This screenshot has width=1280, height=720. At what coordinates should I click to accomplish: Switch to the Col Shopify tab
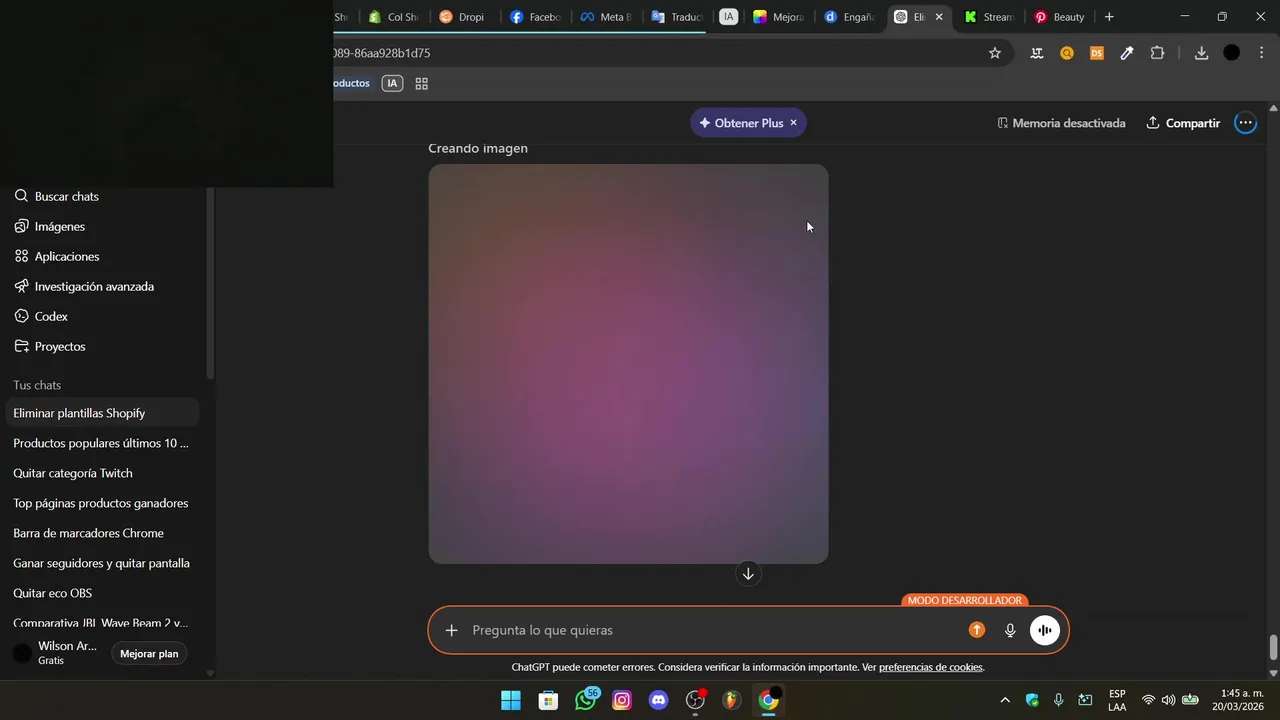click(x=394, y=17)
